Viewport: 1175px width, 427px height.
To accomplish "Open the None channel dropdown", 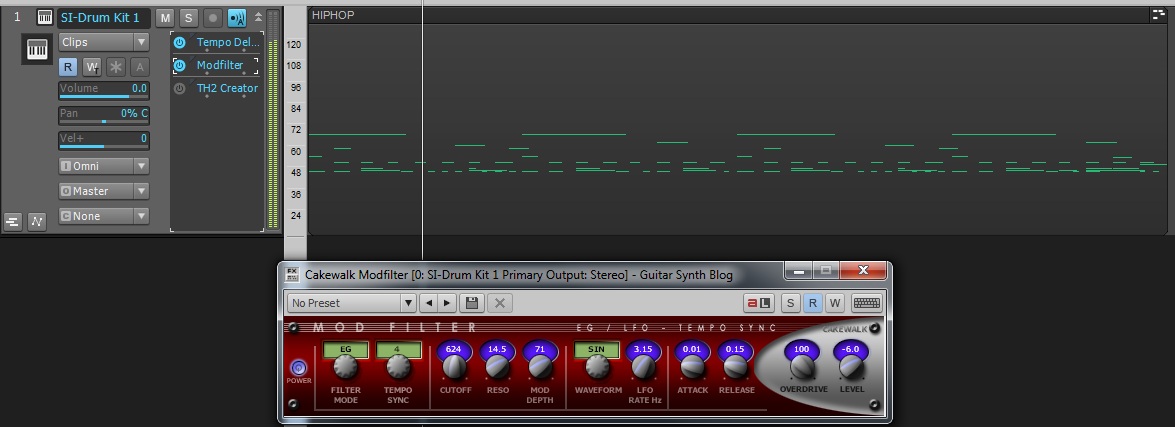I will [x=104, y=216].
